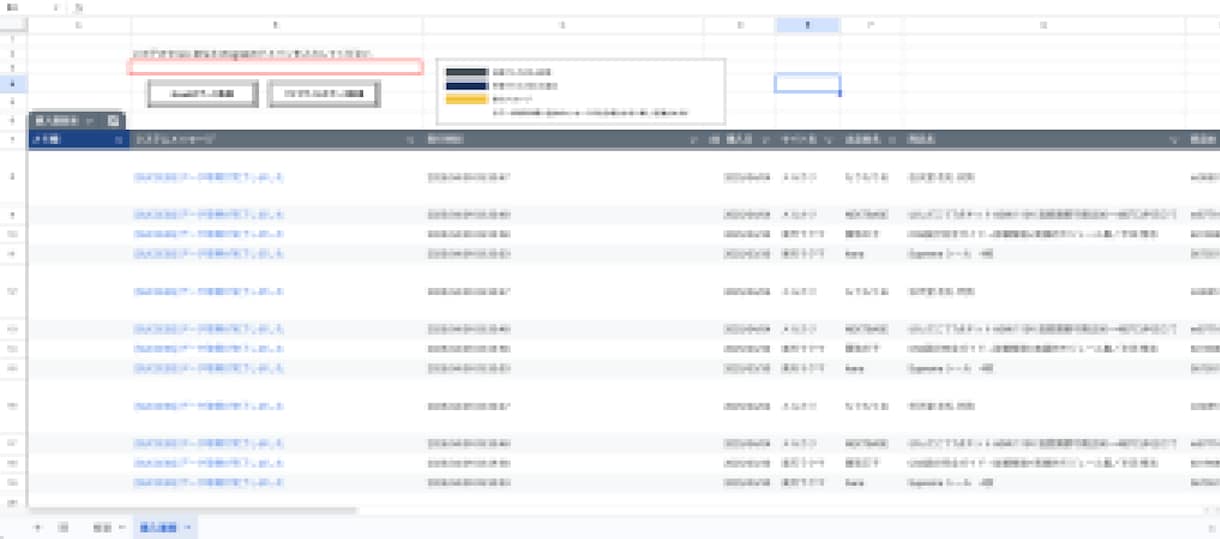Click the fx formula bar icon
Screen dimensions: 1220x539
coord(79,6)
